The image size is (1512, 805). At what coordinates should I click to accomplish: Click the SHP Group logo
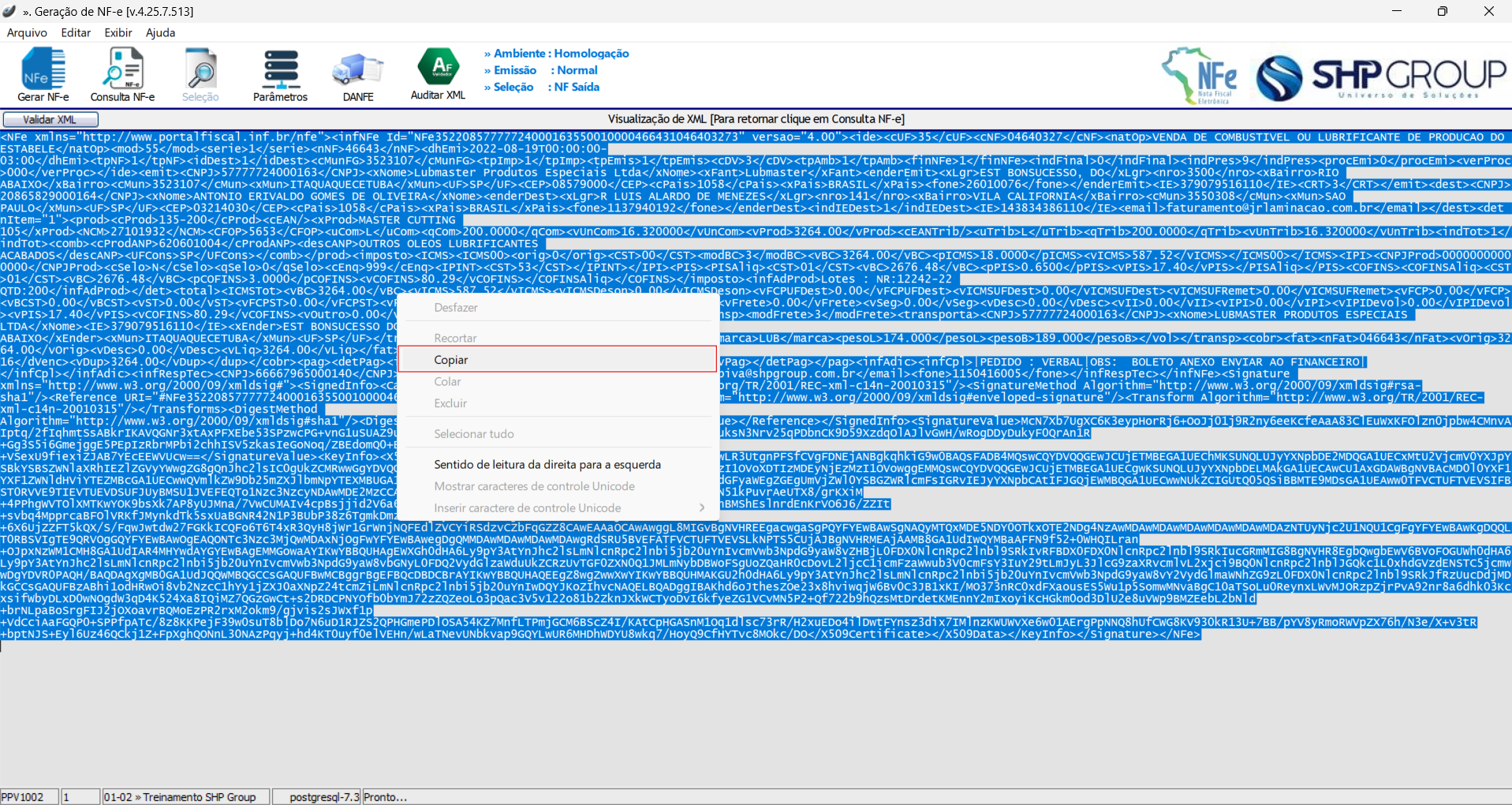click(x=1380, y=77)
